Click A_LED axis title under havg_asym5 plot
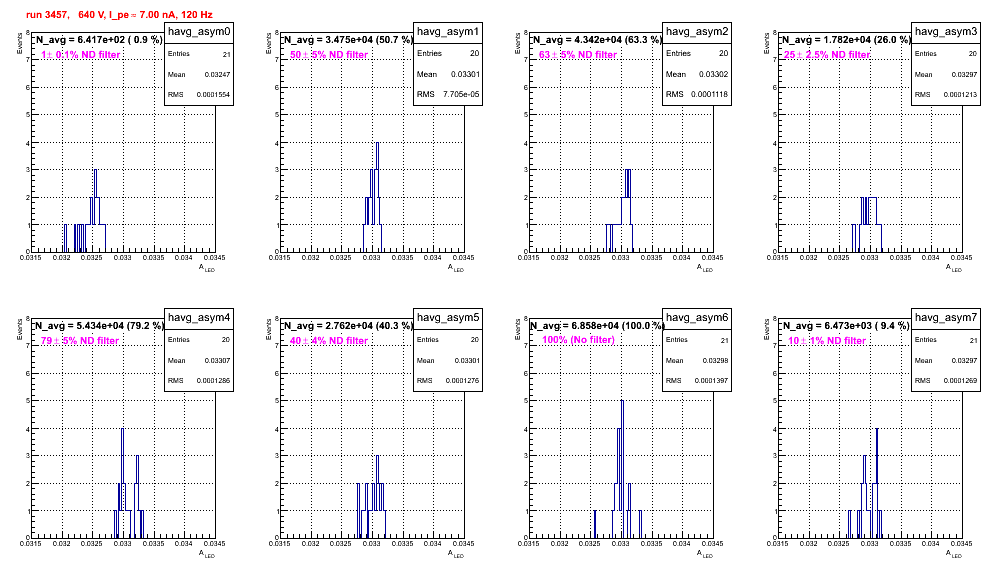Viewport: 996px width, 572px height. (456, 554)
